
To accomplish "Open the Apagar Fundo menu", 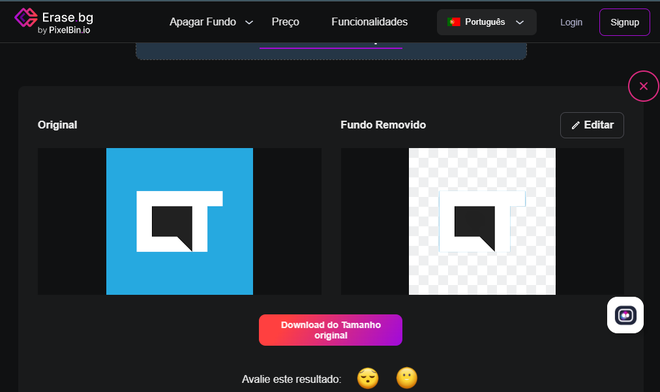I will coord(203,22).
